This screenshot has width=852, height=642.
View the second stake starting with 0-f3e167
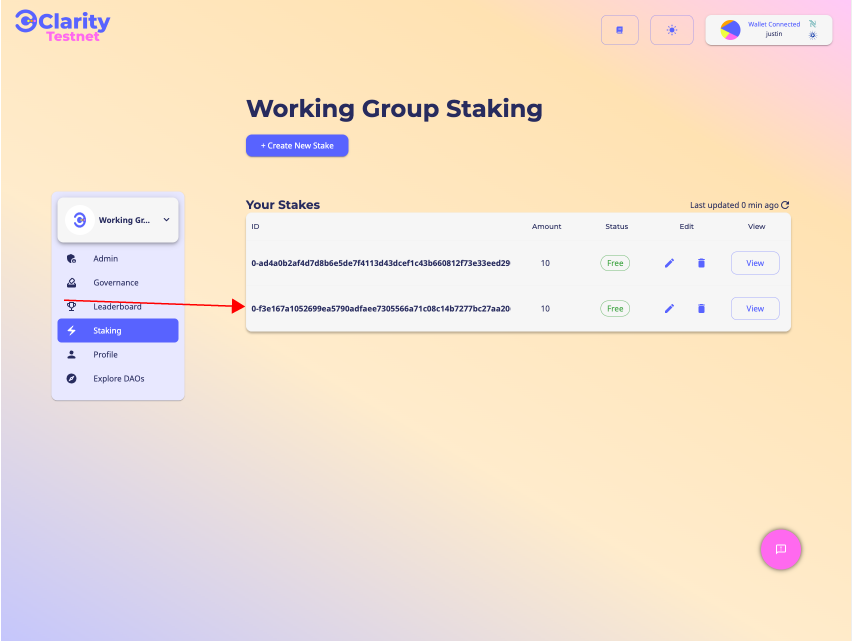[755, 309]
